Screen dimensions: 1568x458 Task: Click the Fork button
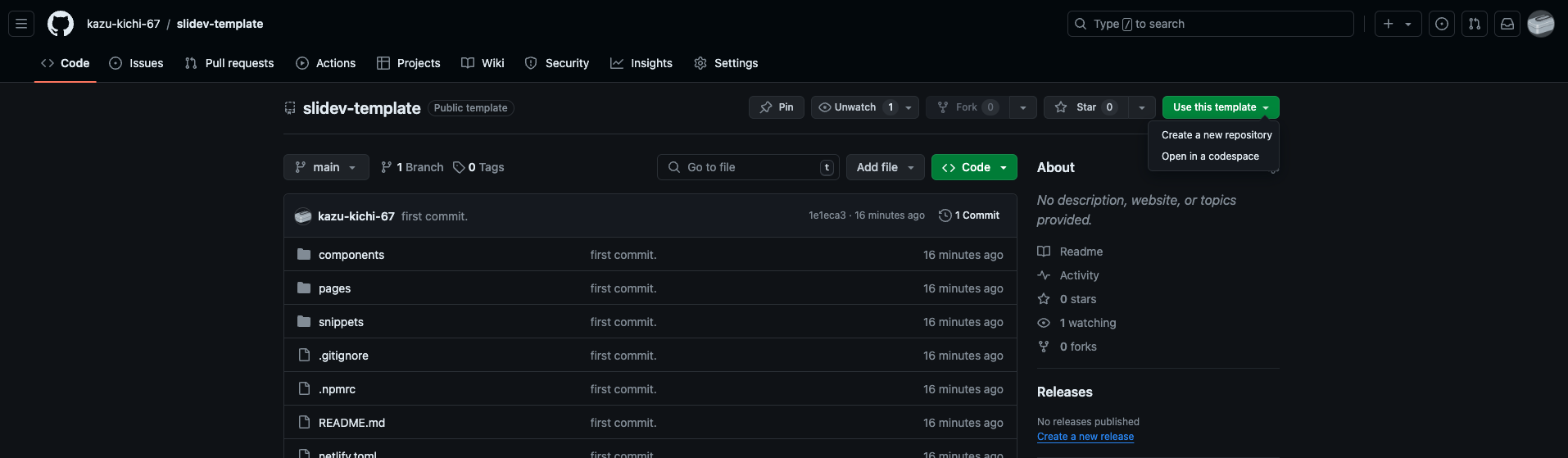(x=968, y=107)
